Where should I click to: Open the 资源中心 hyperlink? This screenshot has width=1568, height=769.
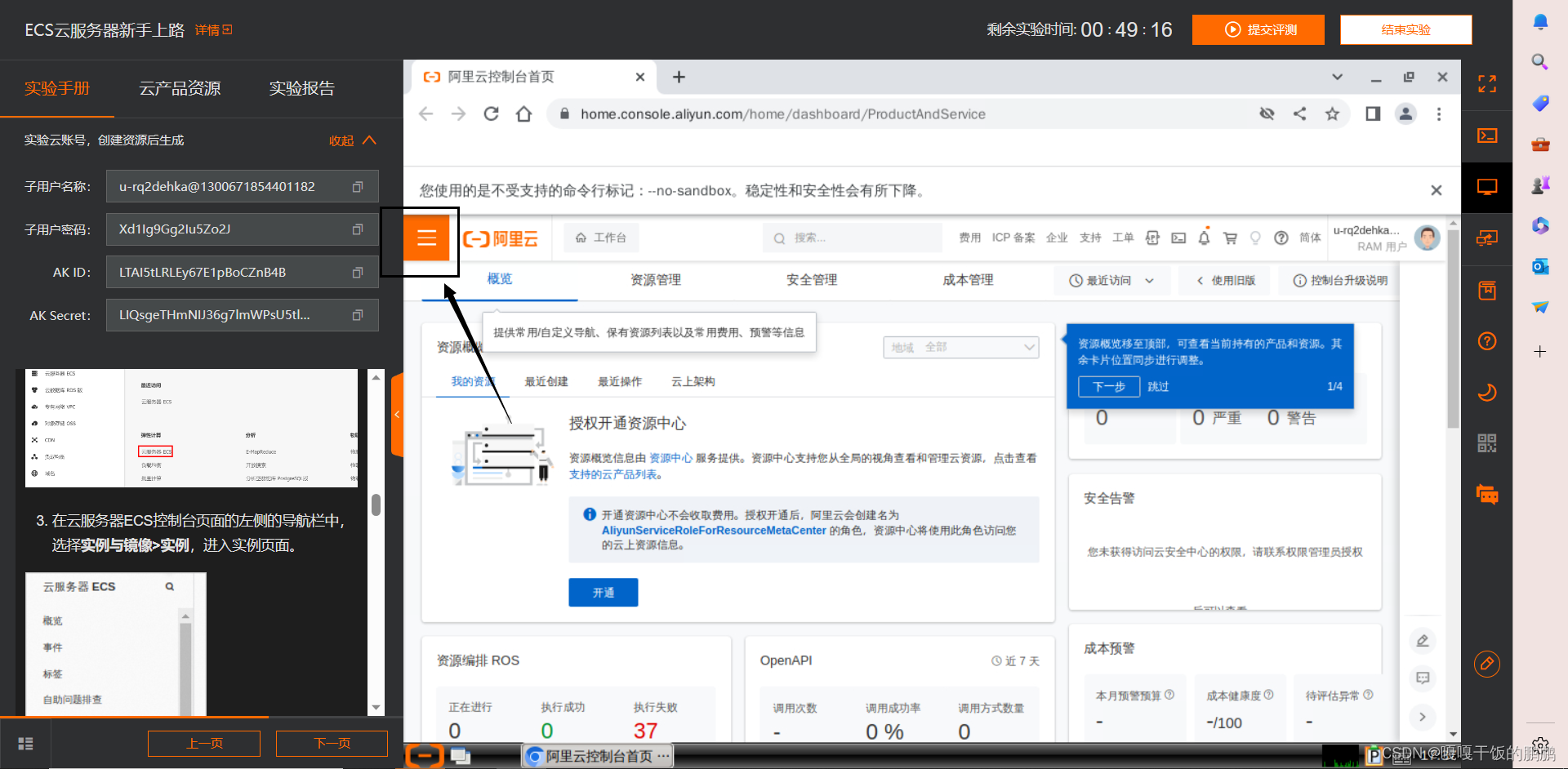(670, 458)
